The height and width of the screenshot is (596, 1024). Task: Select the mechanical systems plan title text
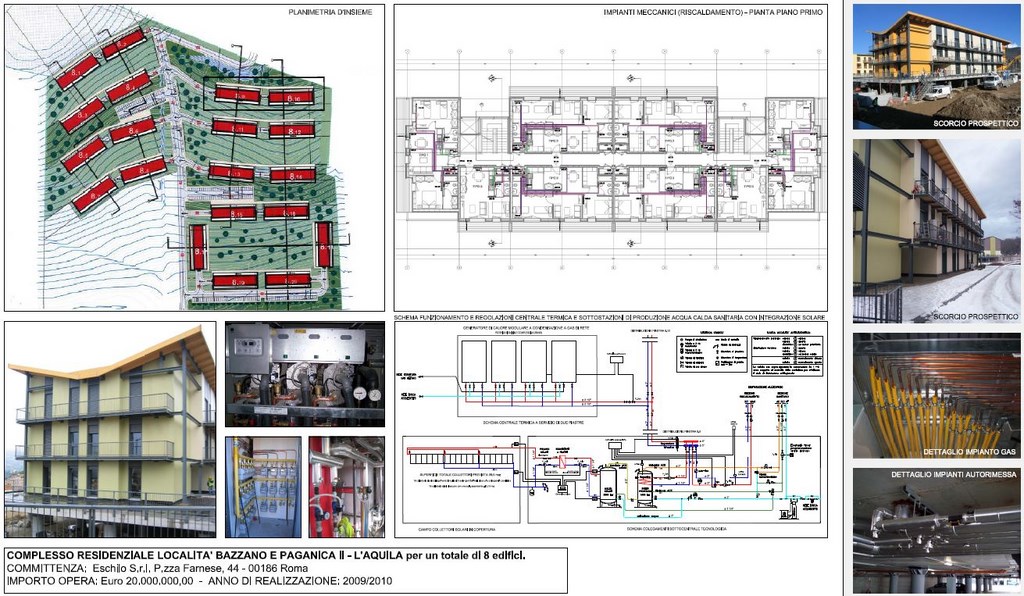(713, 12)
